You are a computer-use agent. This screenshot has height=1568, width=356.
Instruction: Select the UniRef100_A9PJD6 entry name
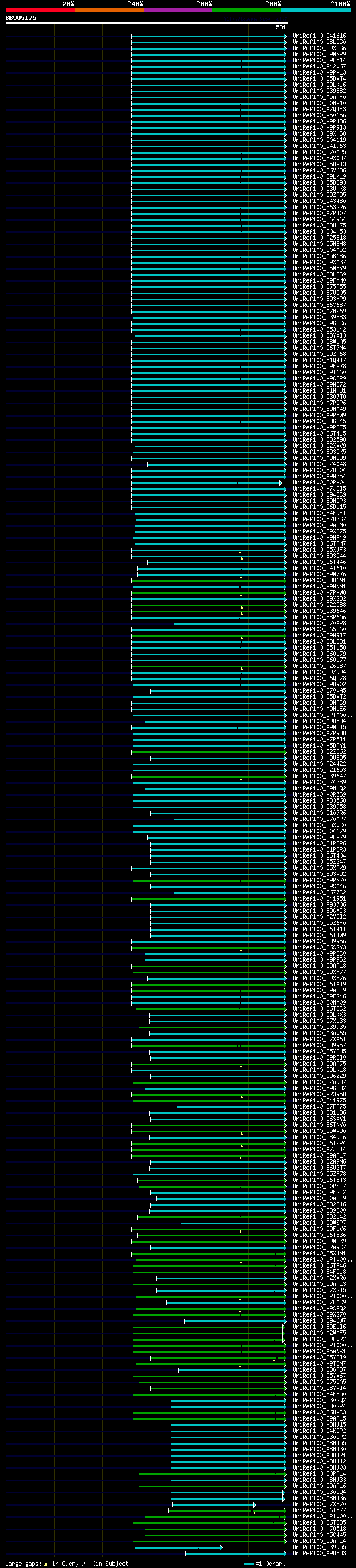pyautogui.click(x=319, y=122)
